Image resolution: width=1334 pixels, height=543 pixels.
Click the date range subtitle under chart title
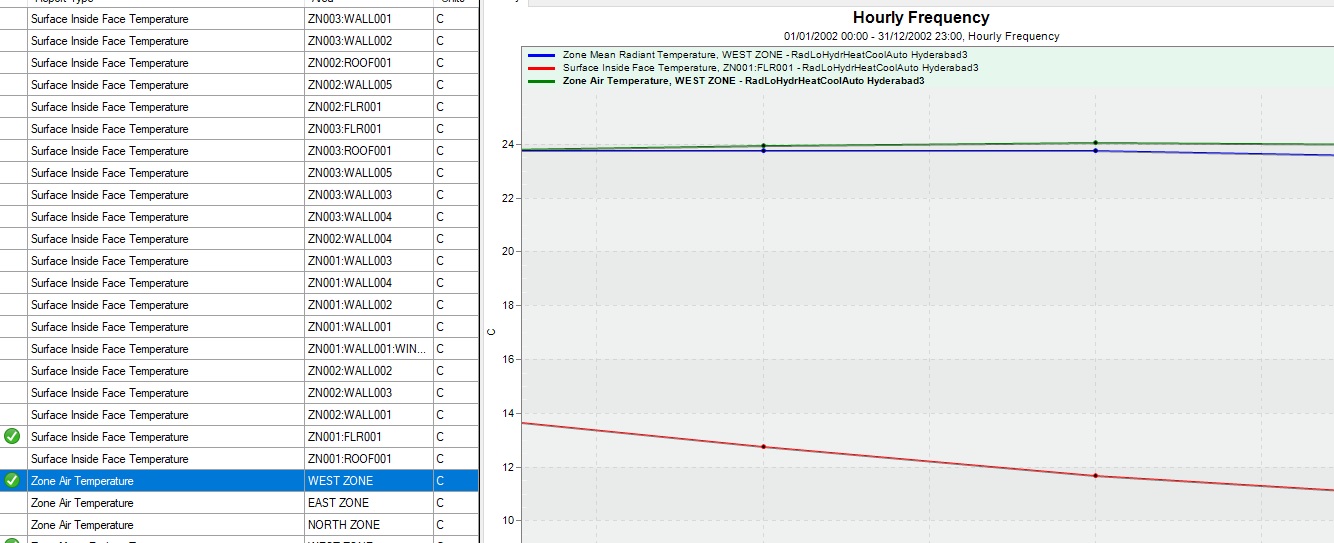[x=921, y=36]
